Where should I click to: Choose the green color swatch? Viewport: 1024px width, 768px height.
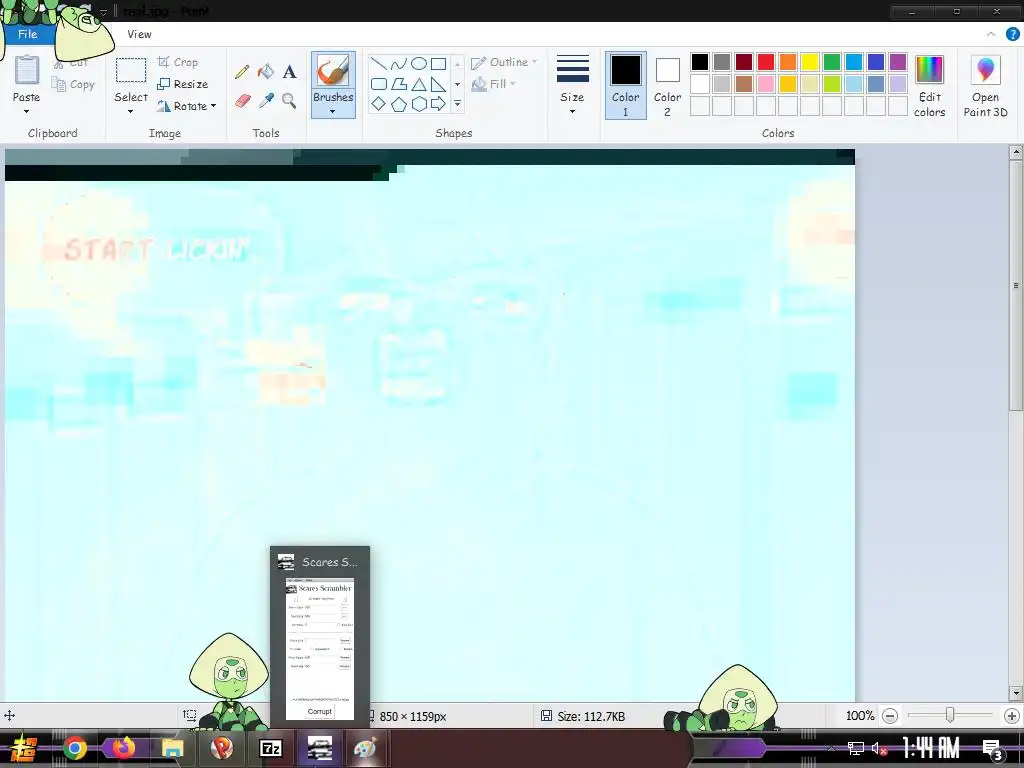tap(831, 62)
